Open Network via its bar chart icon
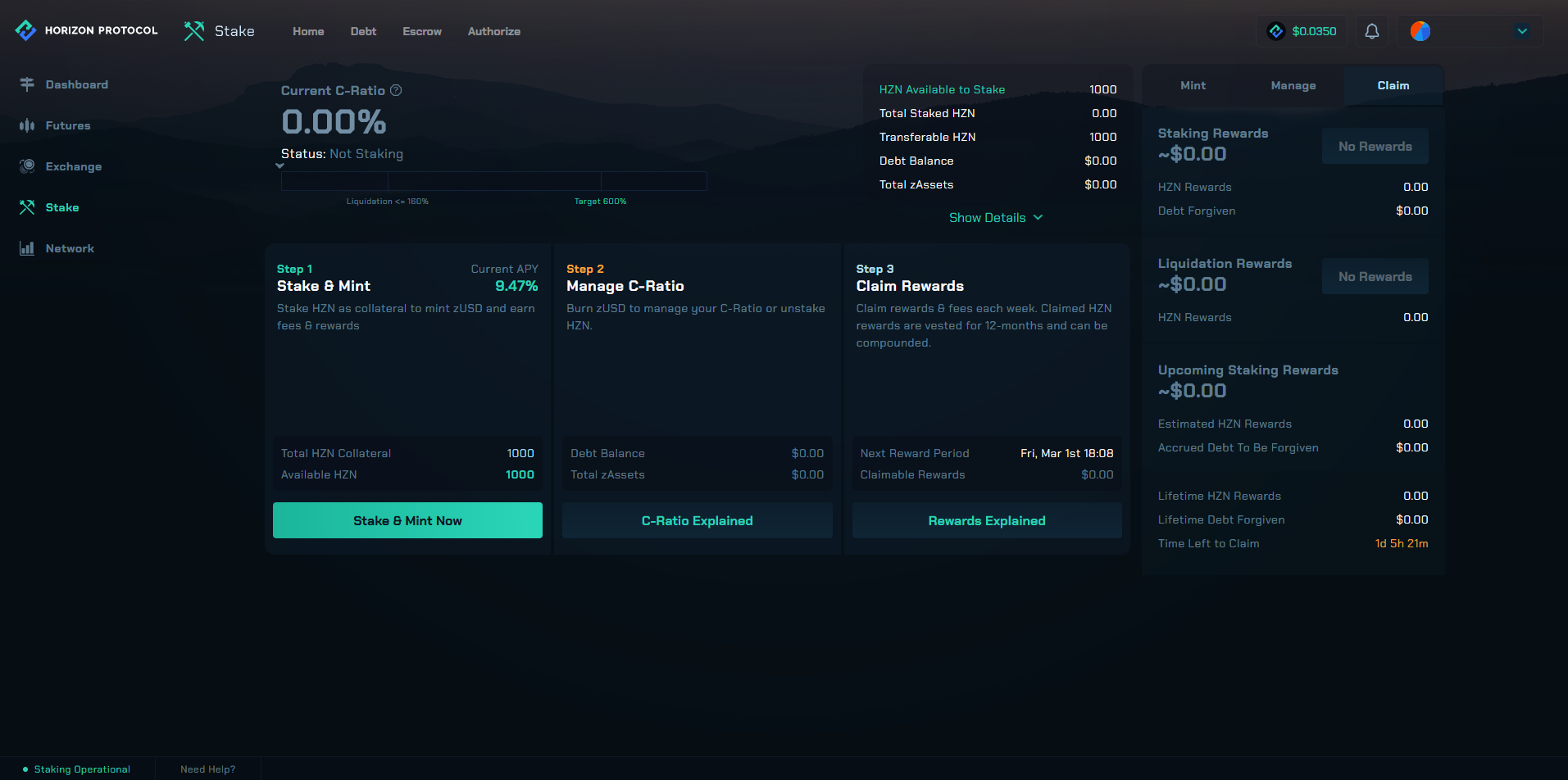The width and height of the screenshot is (1568, 780). [x=27, y=248]
